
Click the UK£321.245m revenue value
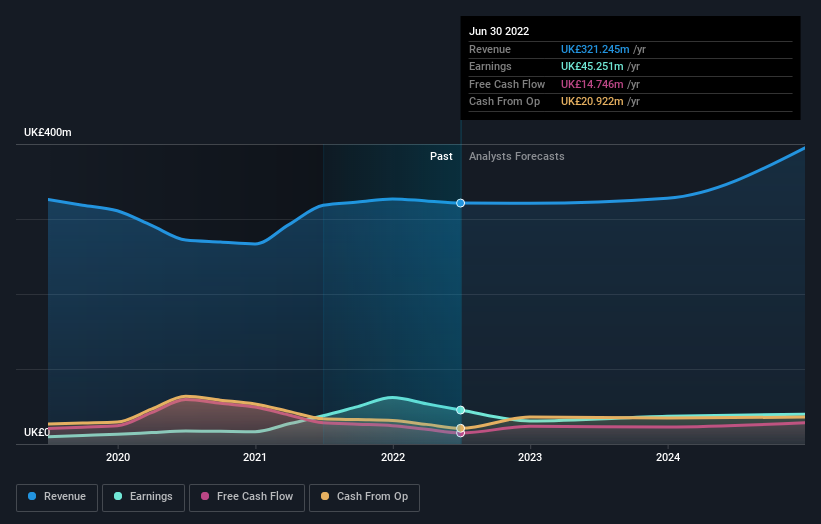595,49
